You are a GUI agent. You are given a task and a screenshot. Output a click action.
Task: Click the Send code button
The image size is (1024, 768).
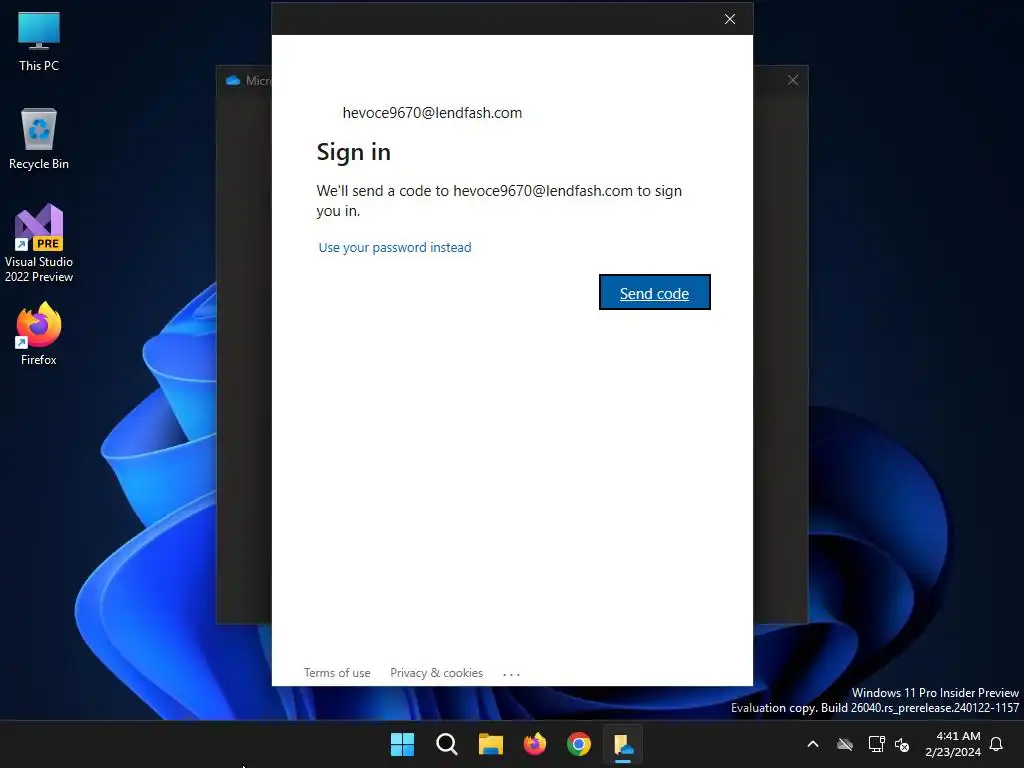[x=654, y=293]
